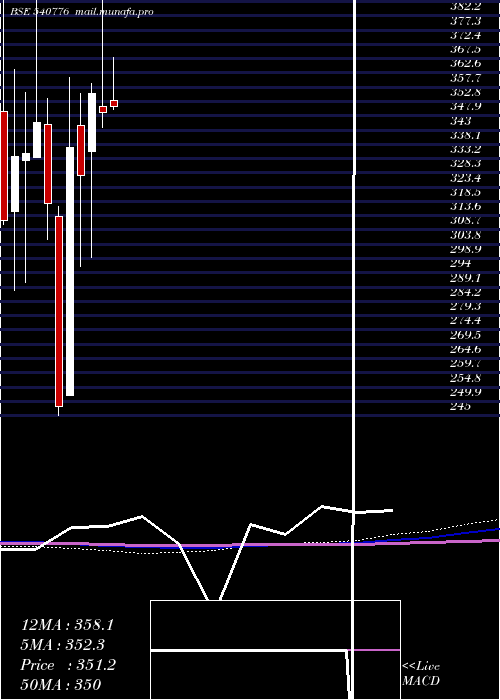This screenshot has height=700, width=500.
Task: Select the 318.5 price axis label
Action: (465, 193)
